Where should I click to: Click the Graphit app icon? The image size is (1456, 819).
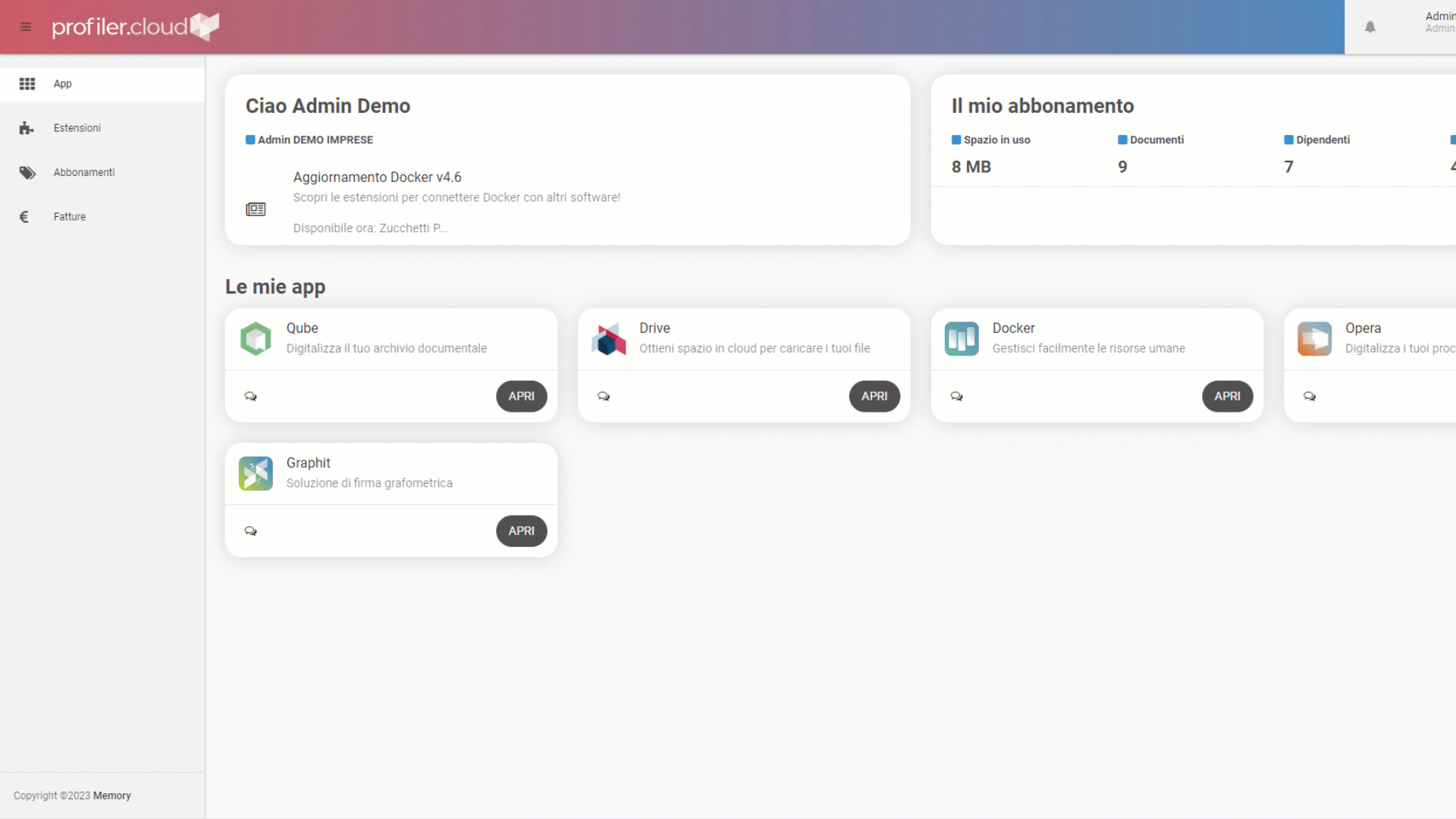256,473
